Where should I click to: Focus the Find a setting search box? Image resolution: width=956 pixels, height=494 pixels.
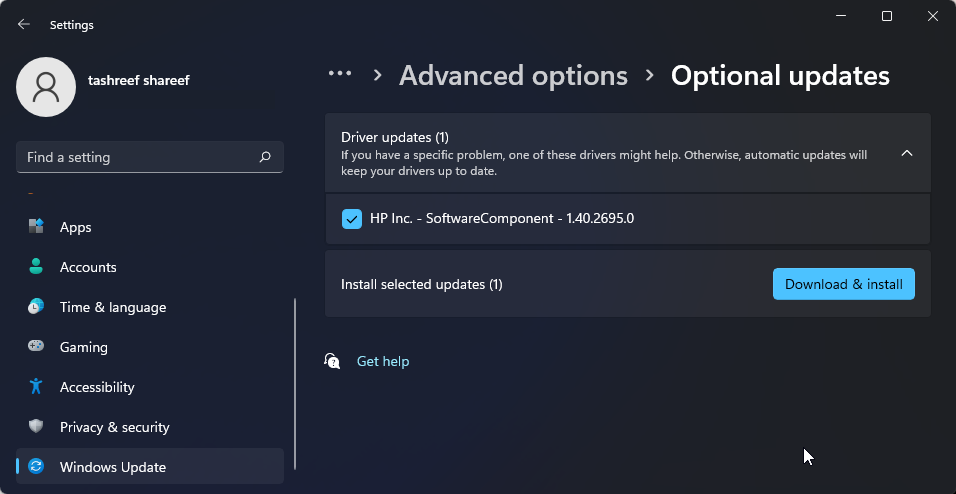click(140, 157)
